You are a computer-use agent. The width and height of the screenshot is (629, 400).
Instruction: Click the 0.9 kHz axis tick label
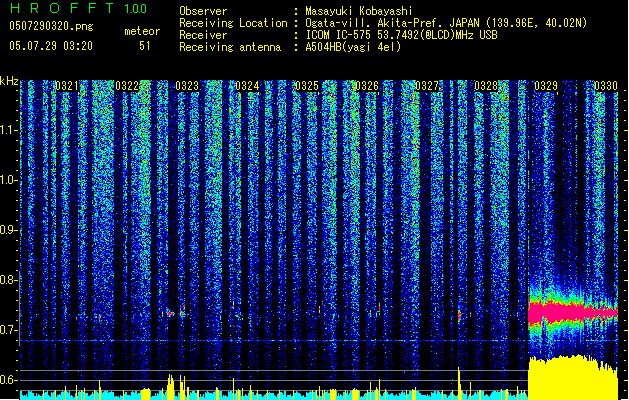(x=9, y=230)
